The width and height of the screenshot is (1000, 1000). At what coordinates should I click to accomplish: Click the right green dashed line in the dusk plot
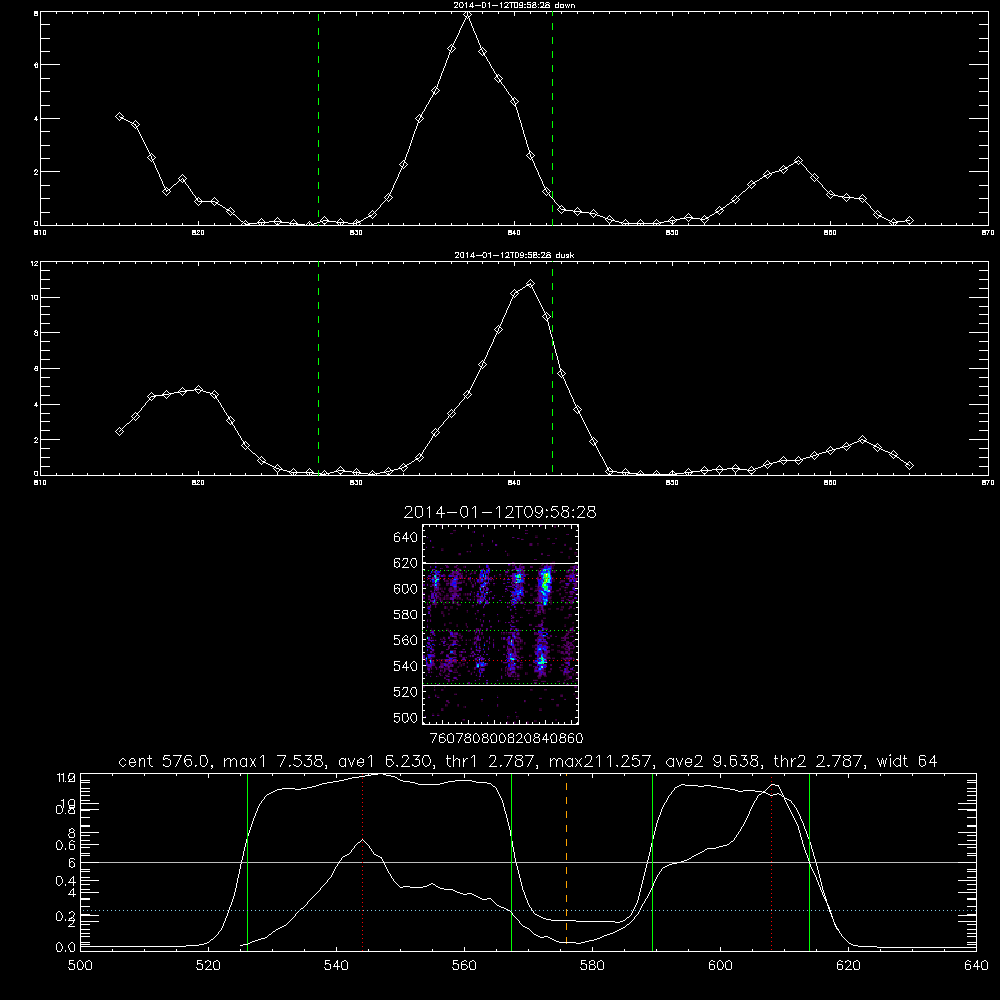552,368
